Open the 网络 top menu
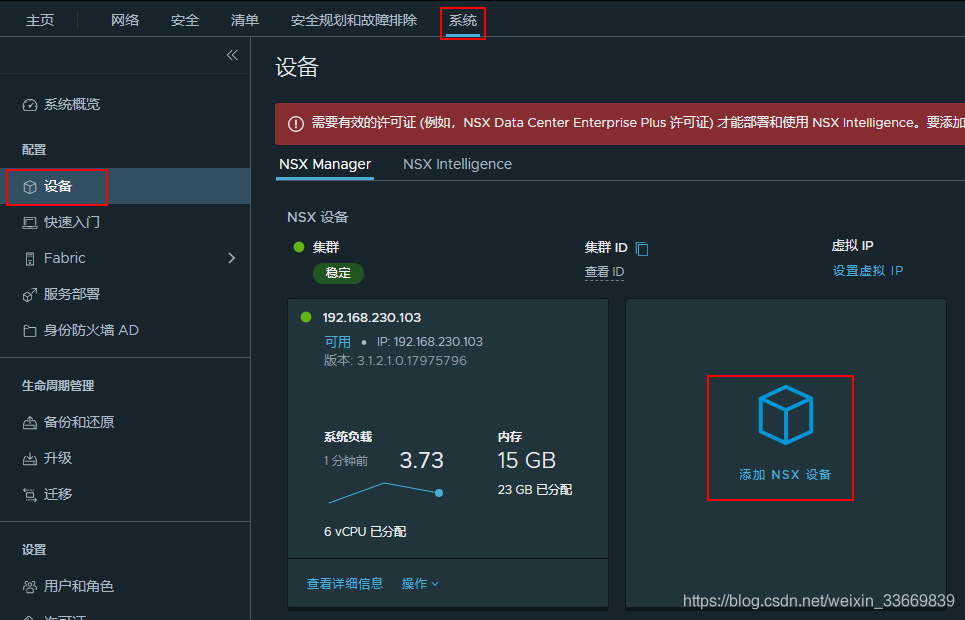Screen dimensions: 965x620 click(125, 20)
